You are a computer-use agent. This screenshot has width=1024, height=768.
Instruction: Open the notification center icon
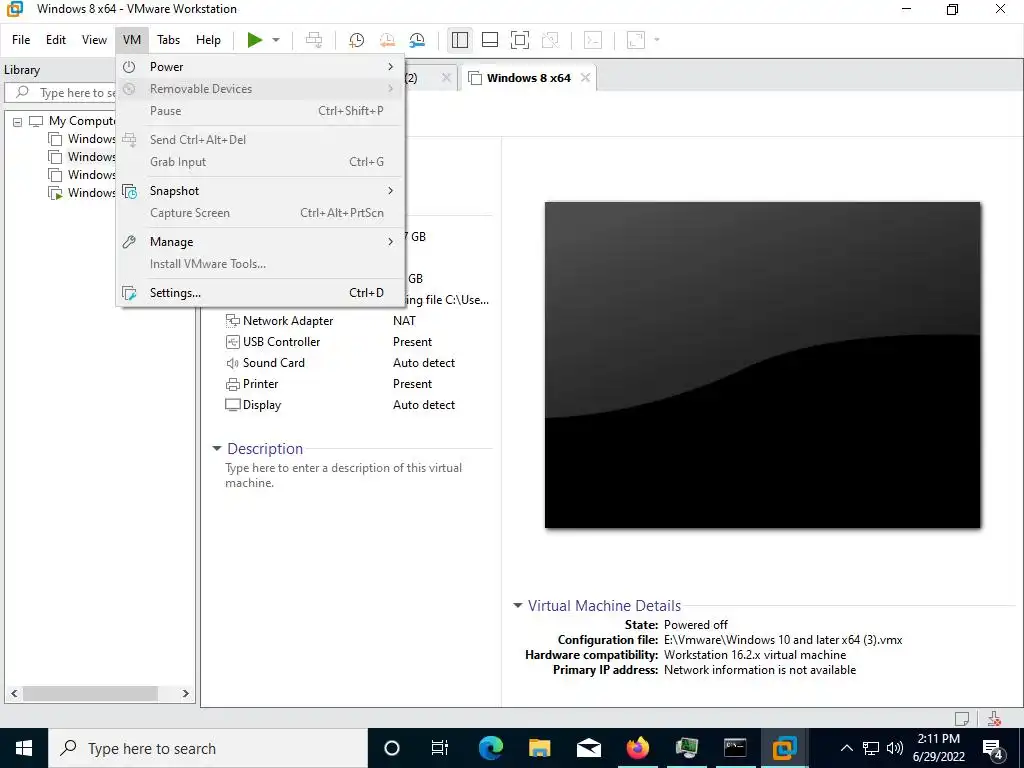point(993,748)
